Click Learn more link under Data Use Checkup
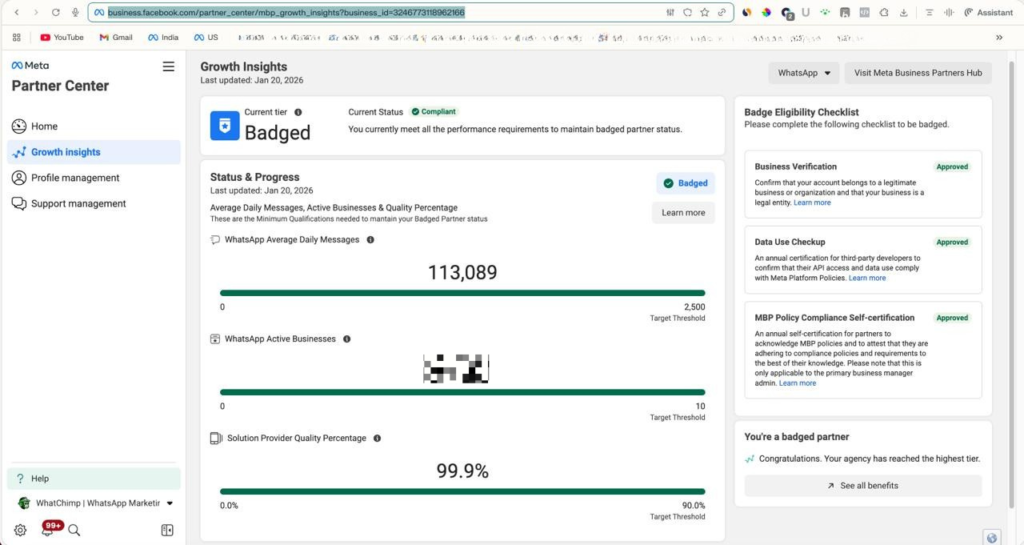The height and width of the screenshot is (545, 1024). pyautogui.click(x=867, y=278)
